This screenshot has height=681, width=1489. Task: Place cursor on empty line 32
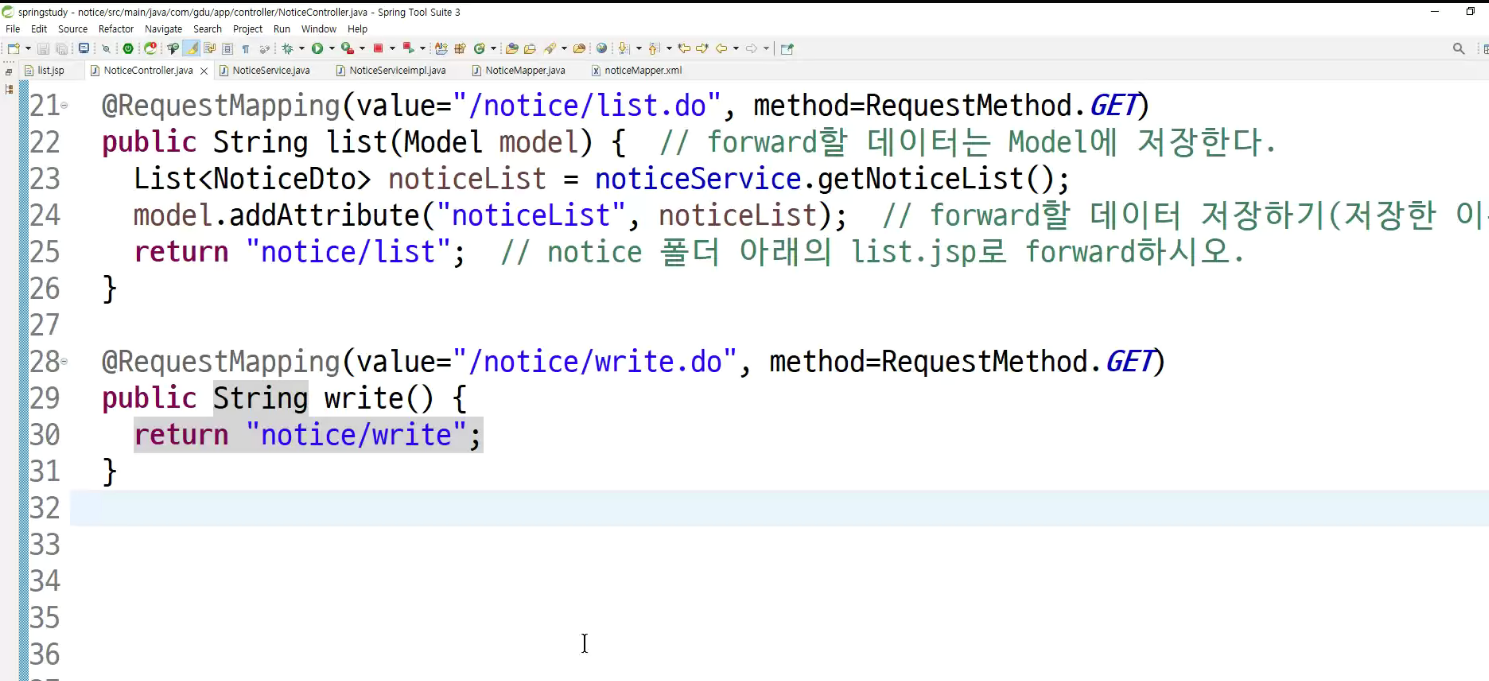click(779, 508)
